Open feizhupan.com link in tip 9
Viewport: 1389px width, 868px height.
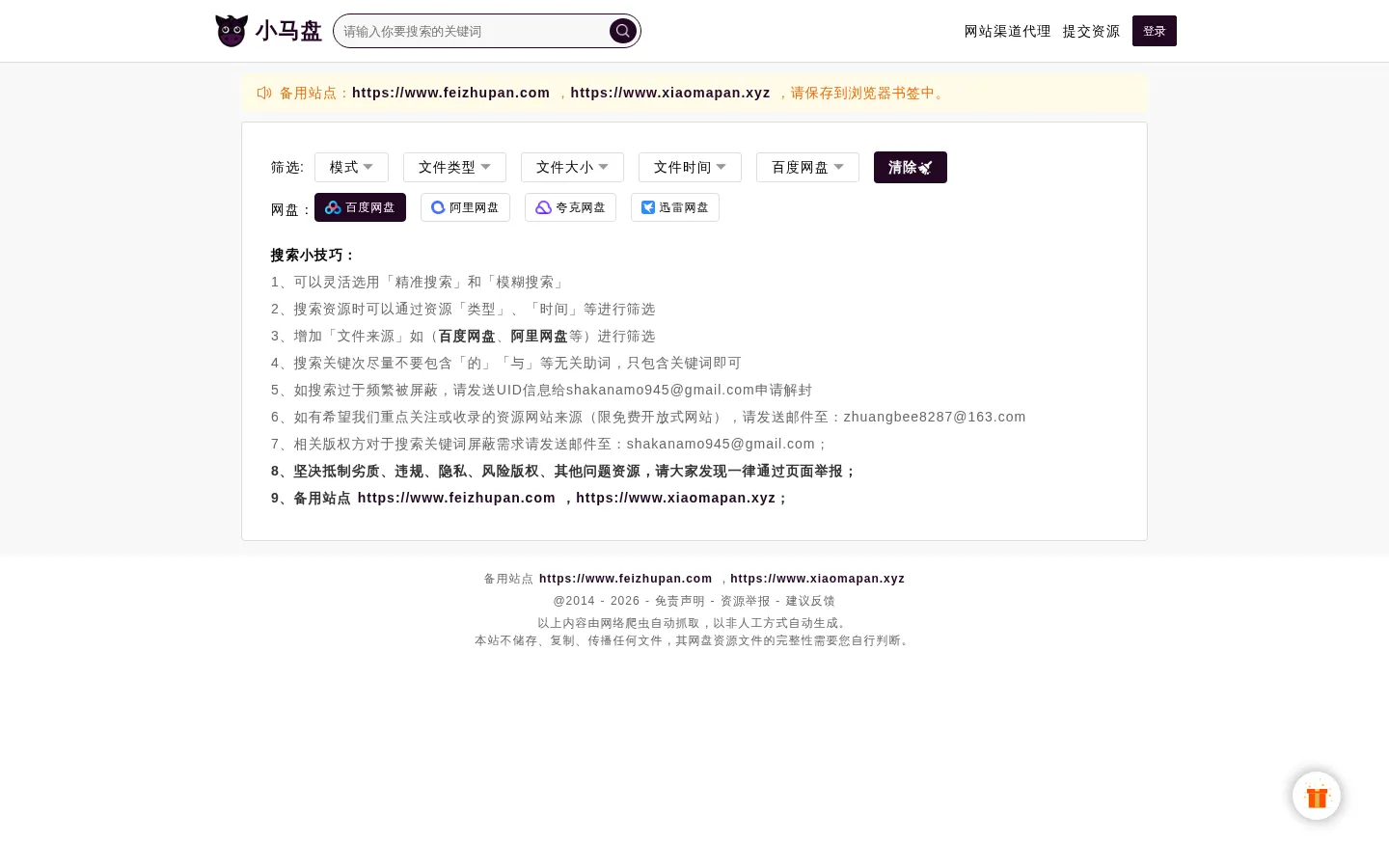tap(456, 498)
